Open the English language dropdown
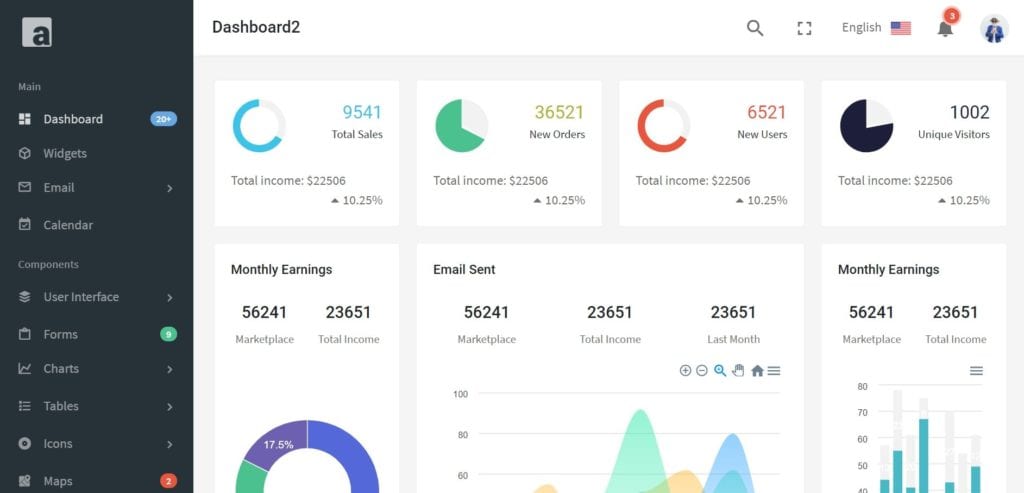Viewport: 1024px width, 493px height. click(x=876, y=27)
